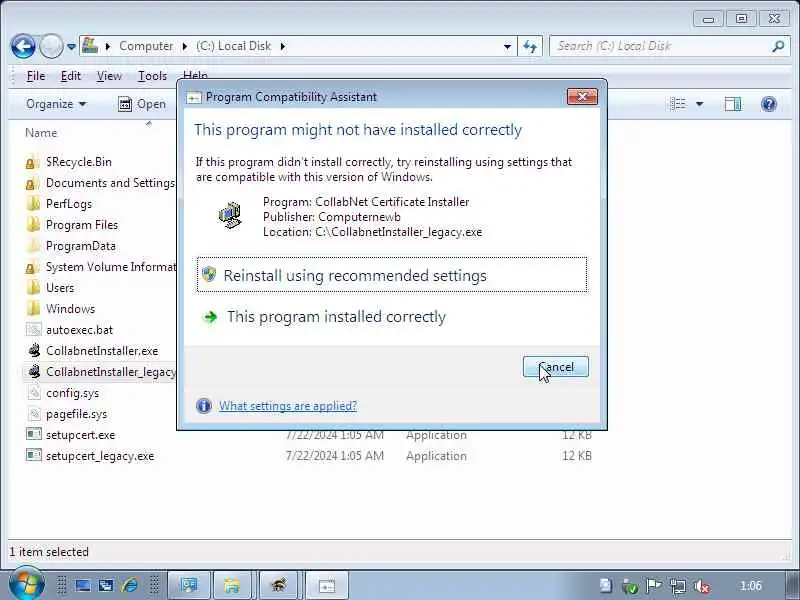
Task: Select the PerfLogs folder
Action: click(x=69, y=204)
